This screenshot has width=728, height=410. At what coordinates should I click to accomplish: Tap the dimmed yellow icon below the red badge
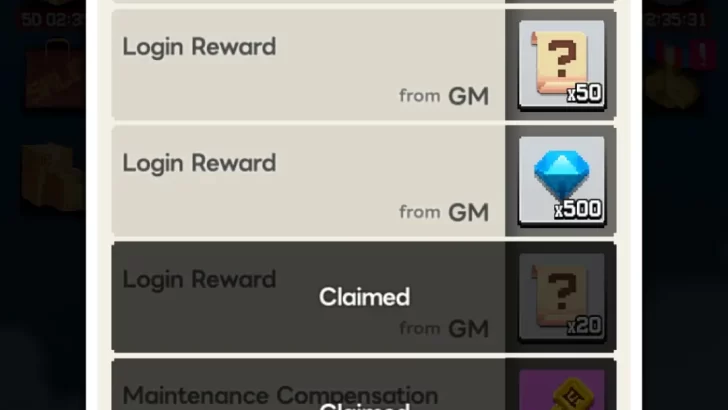click(672, 88)
